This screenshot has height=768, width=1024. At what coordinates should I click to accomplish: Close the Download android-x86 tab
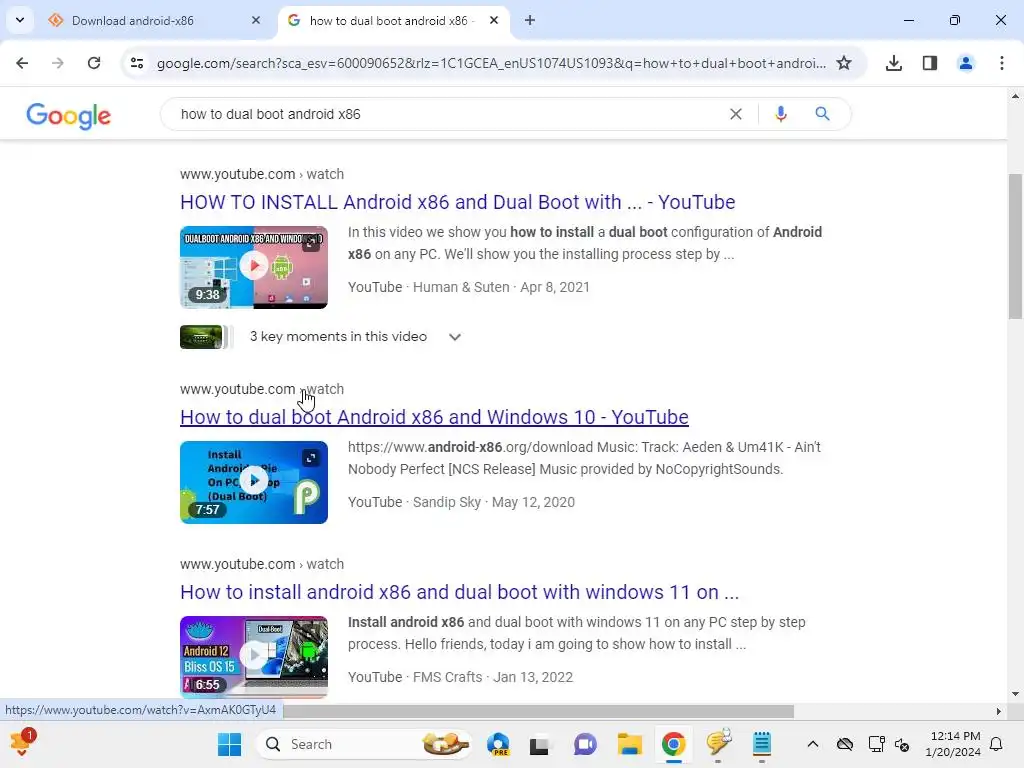[256, 20]
